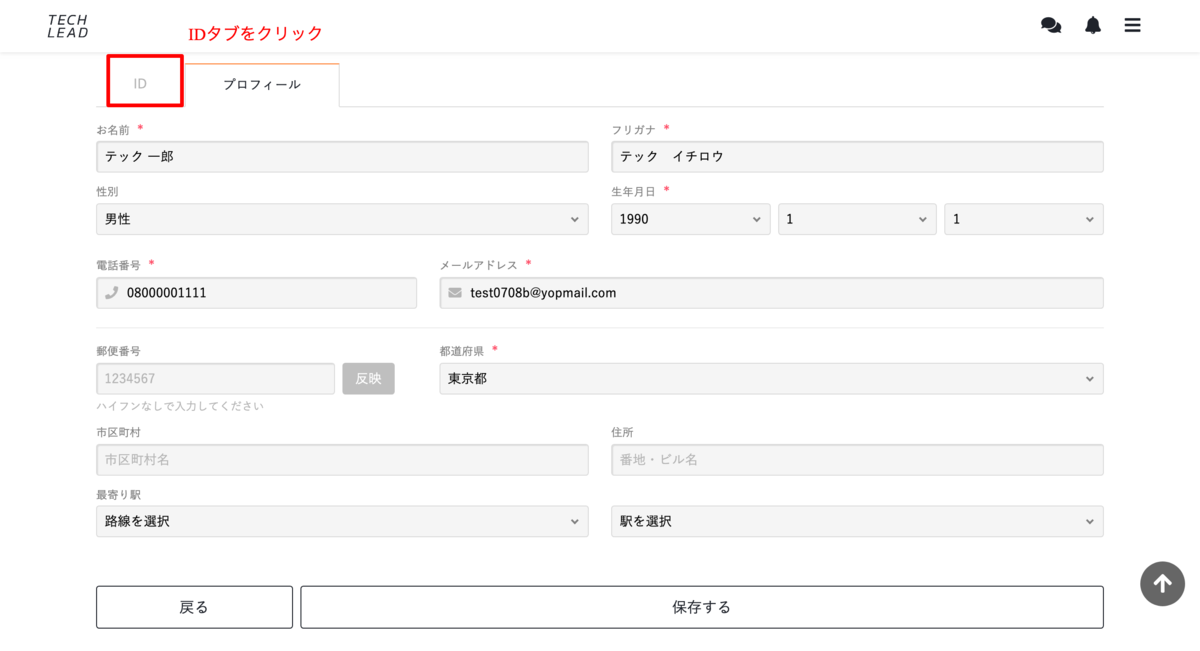This screenshot has width=1200, height=651.
Task: Click the 電話番号 input field
Action: (x=256, y=293)
